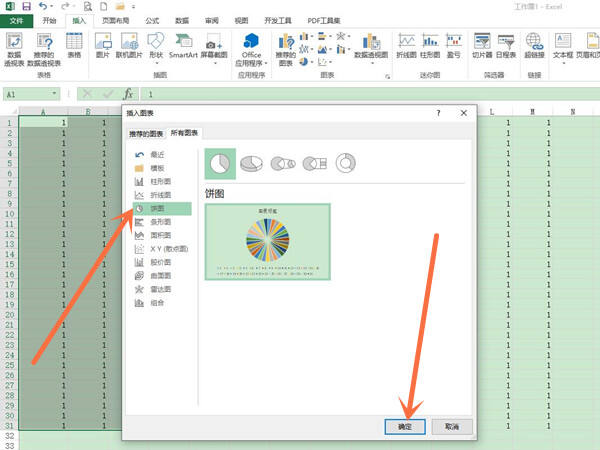The image size is (600, 450).
Task: Insert a hyperlink using the ribbon icon
Action: pos(534,46)
